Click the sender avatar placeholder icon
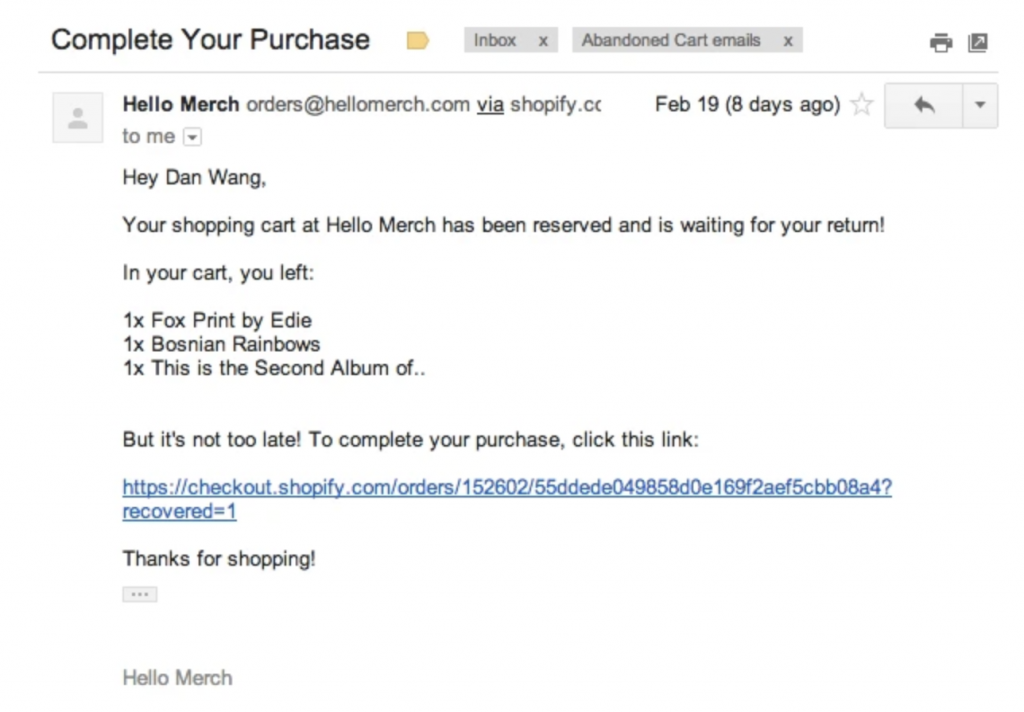Image resolution: width=1024 pixels, height=712 pixels. pos(77,117)
